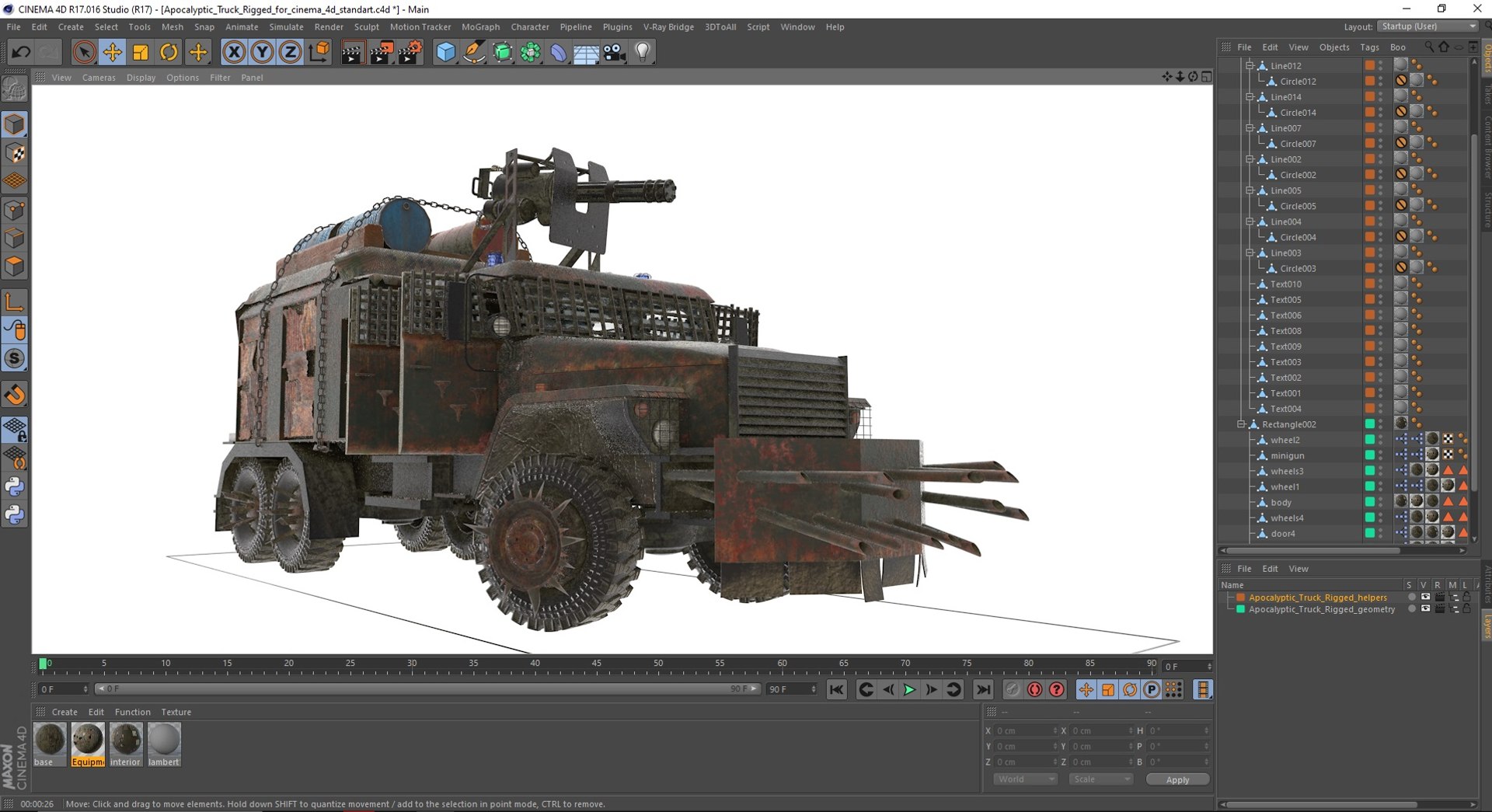Image resolution: width=1492 pixels, height=812 pixels.
Task: Activate the Move tool
Action: [113, 52]
